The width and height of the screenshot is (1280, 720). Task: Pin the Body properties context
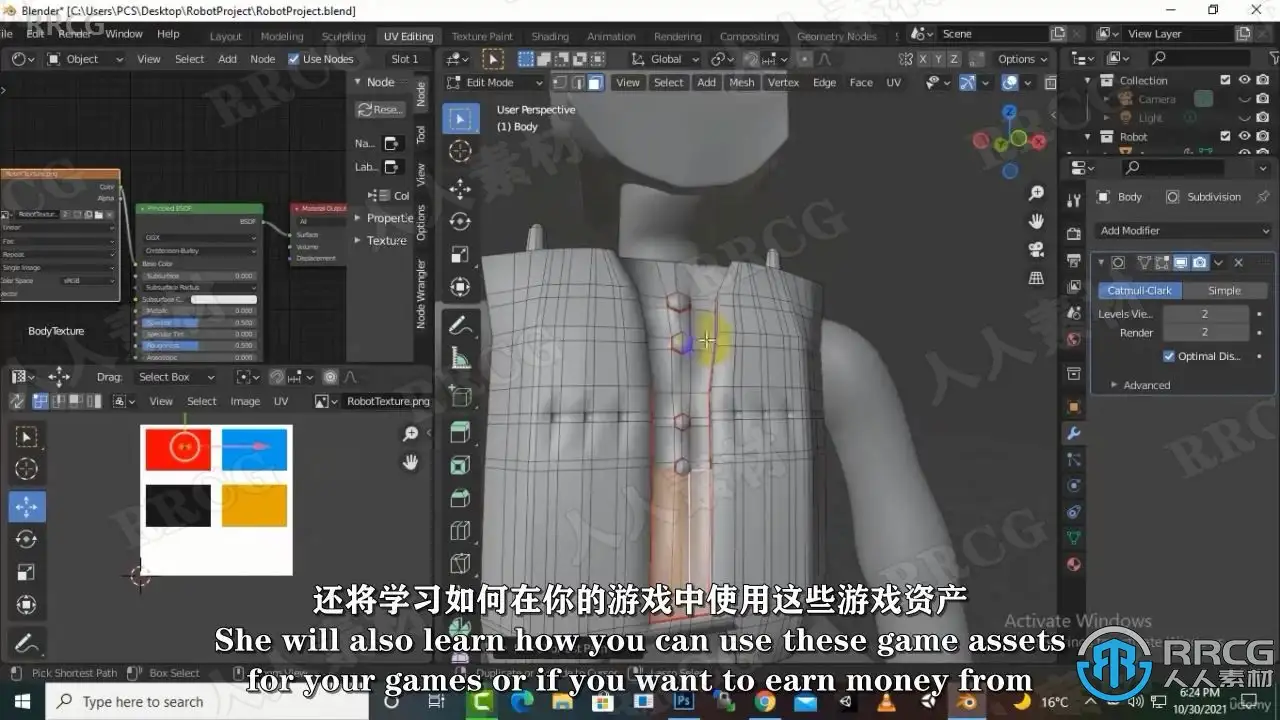1263,197
